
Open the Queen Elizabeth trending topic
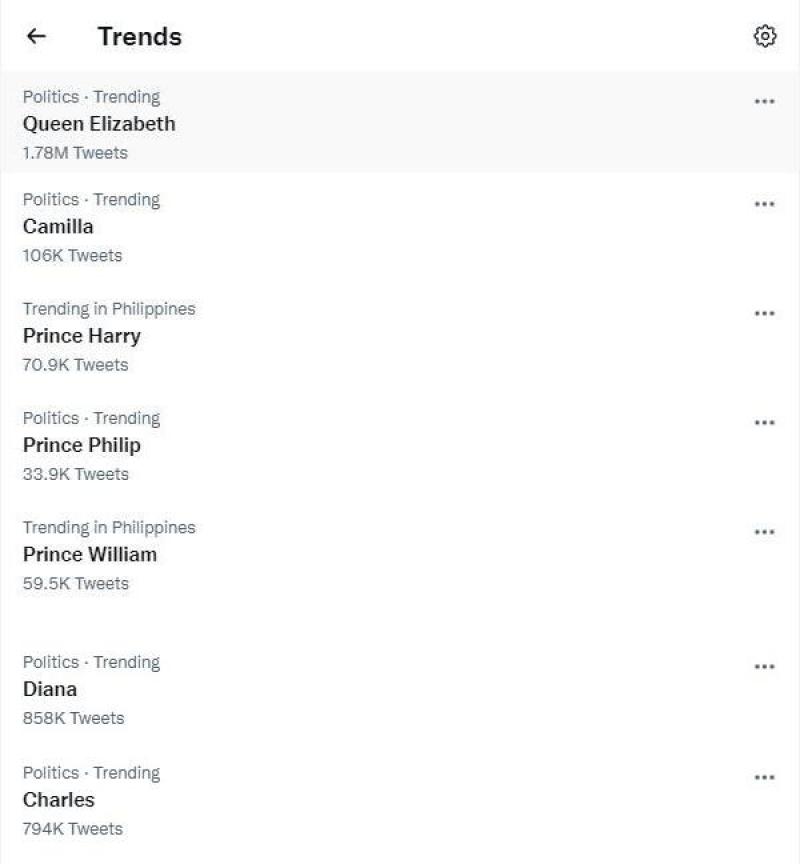click(x=99, y=124)
